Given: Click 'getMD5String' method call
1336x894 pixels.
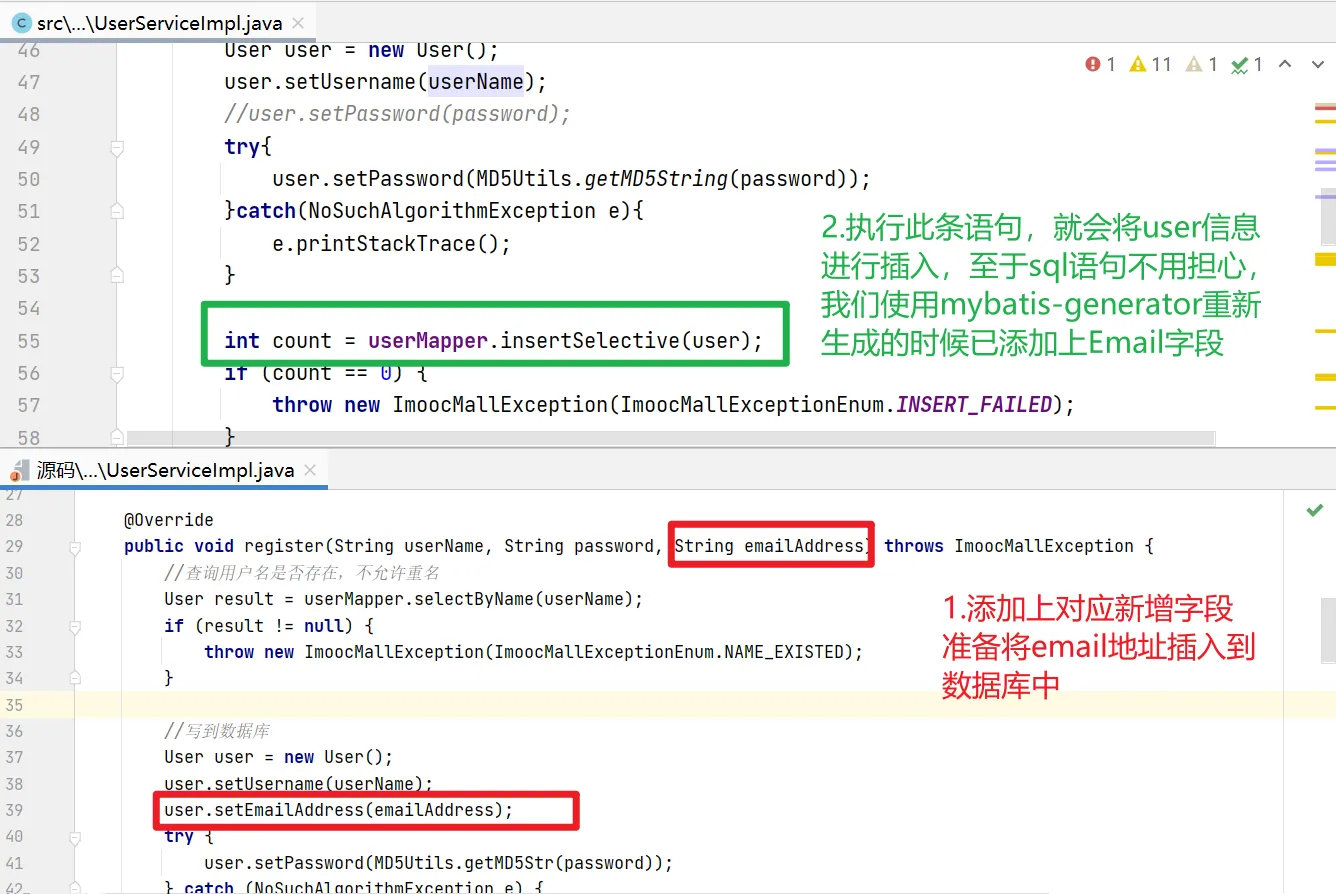Looking at the screenshot, I should point(654,179).
